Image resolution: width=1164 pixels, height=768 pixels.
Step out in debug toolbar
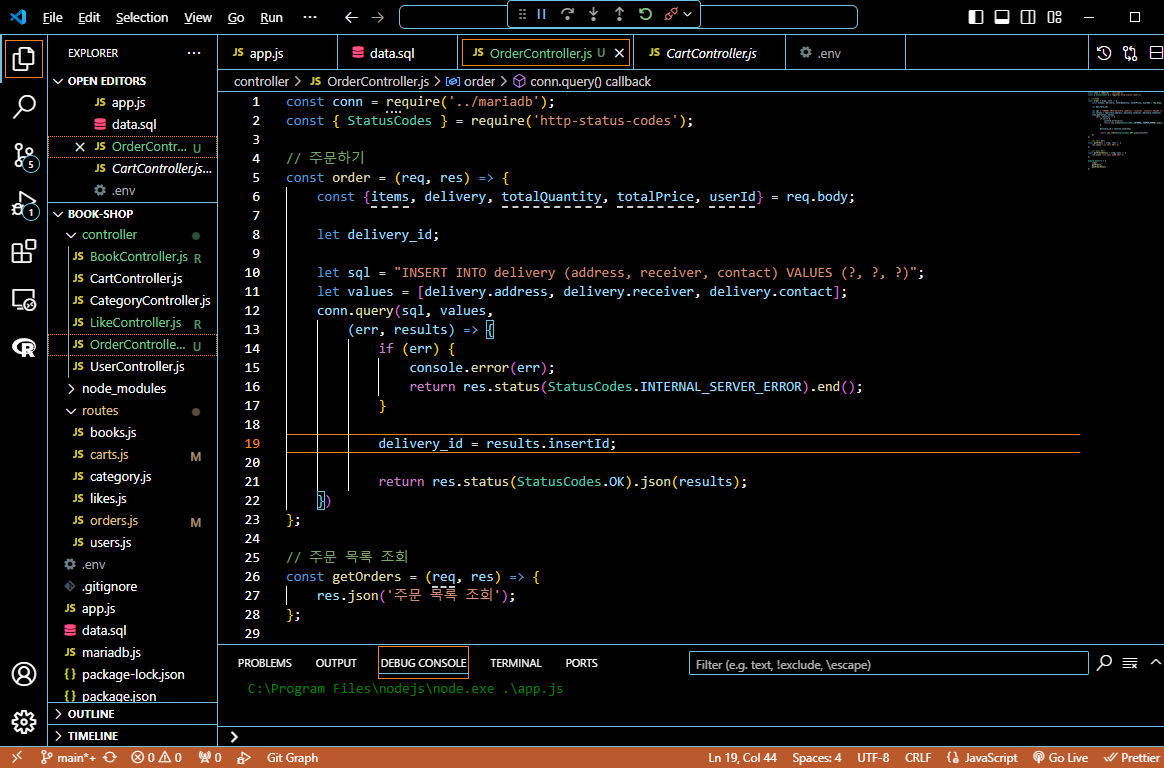click(x=619, y=14)
